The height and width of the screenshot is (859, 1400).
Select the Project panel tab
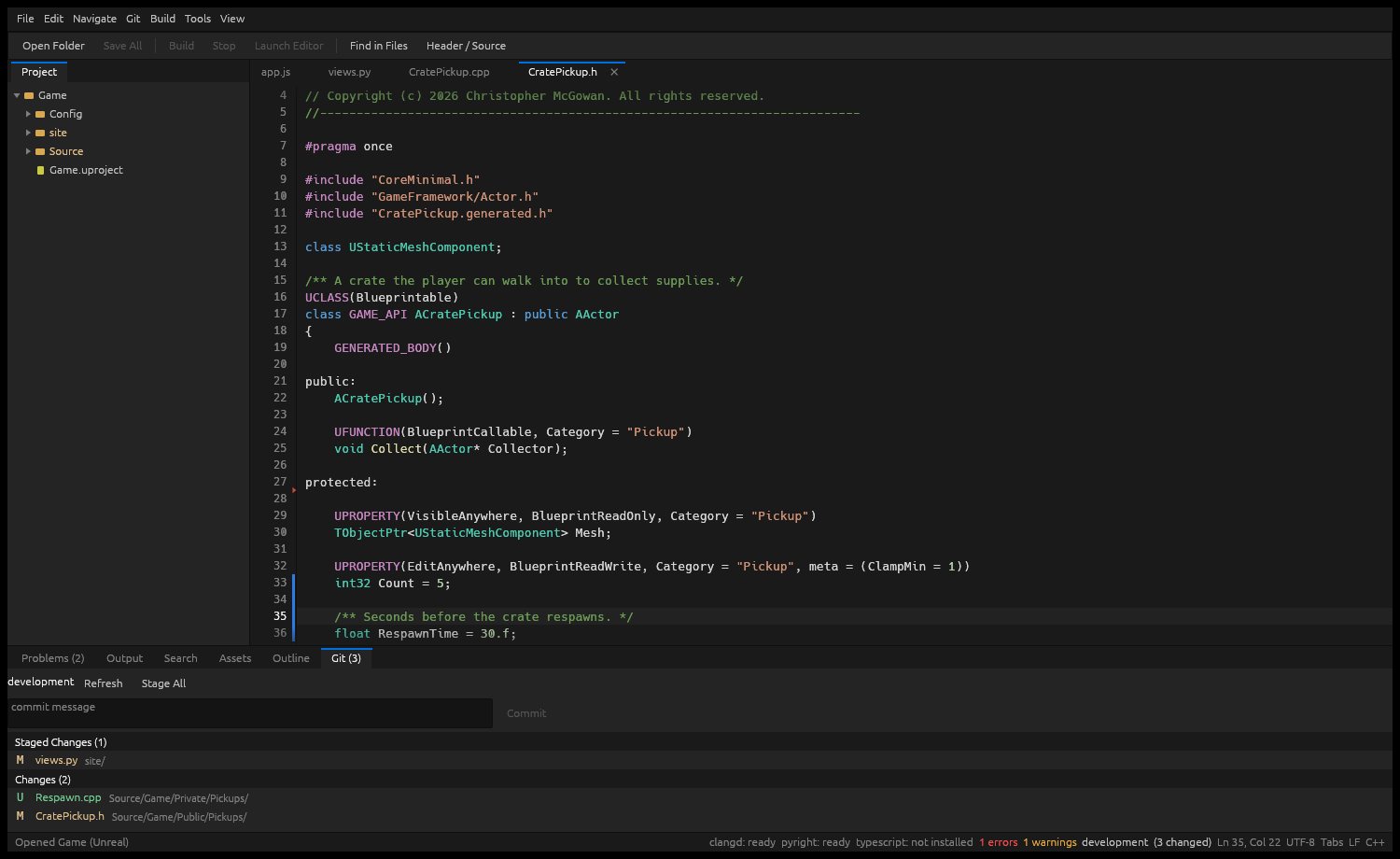39,72
